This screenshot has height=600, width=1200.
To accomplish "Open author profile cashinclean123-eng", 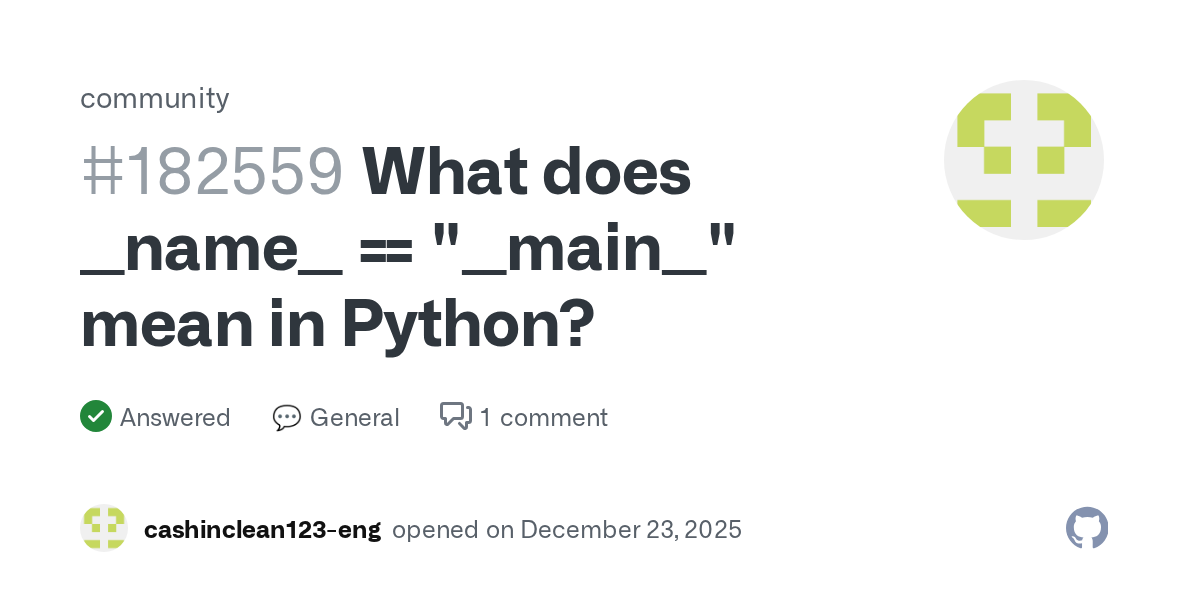I will click(262, 529).
